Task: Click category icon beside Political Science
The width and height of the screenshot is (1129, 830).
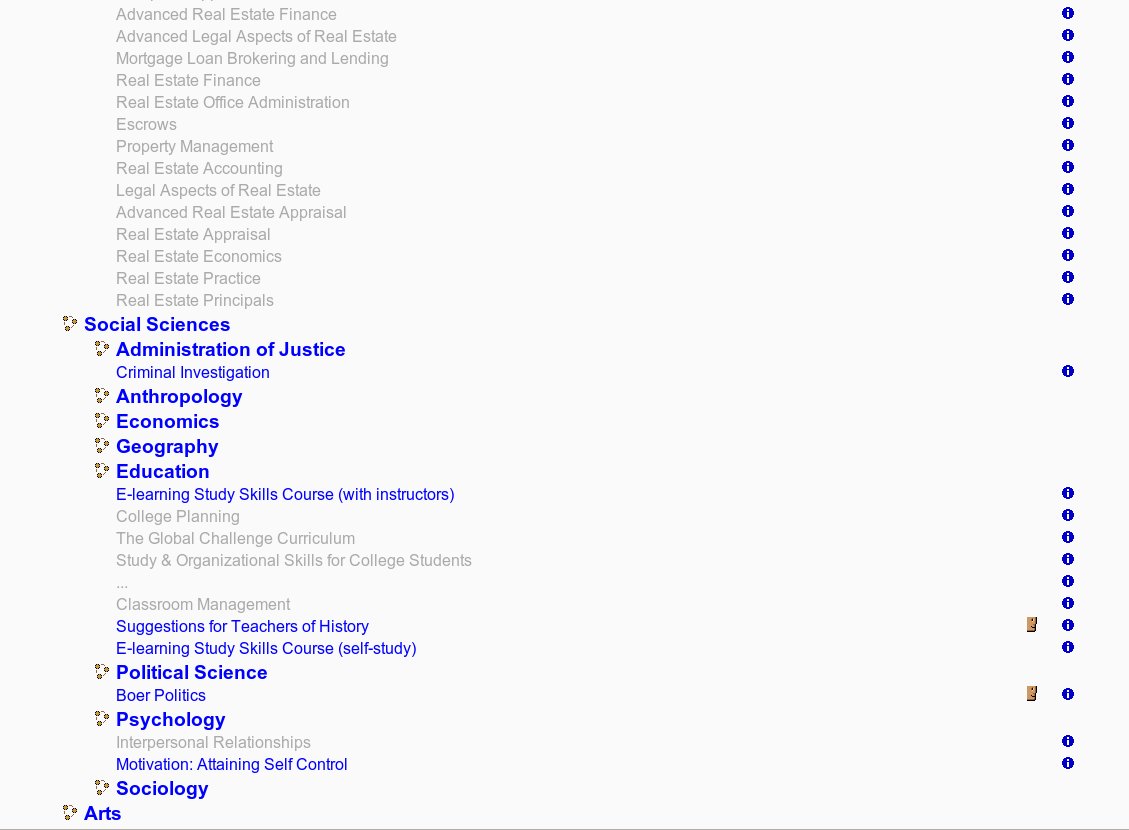Action: pyautogui.click(x=102, y=672)
